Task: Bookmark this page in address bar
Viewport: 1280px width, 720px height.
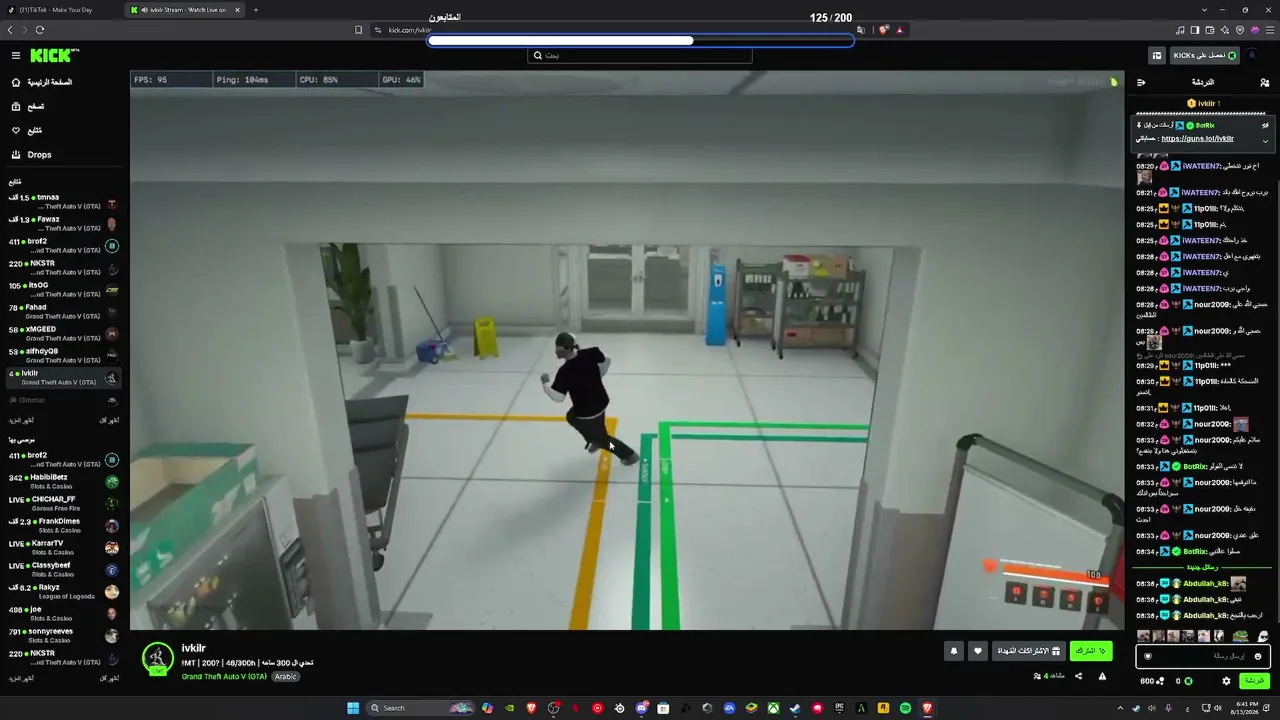Action: (359, 30)
